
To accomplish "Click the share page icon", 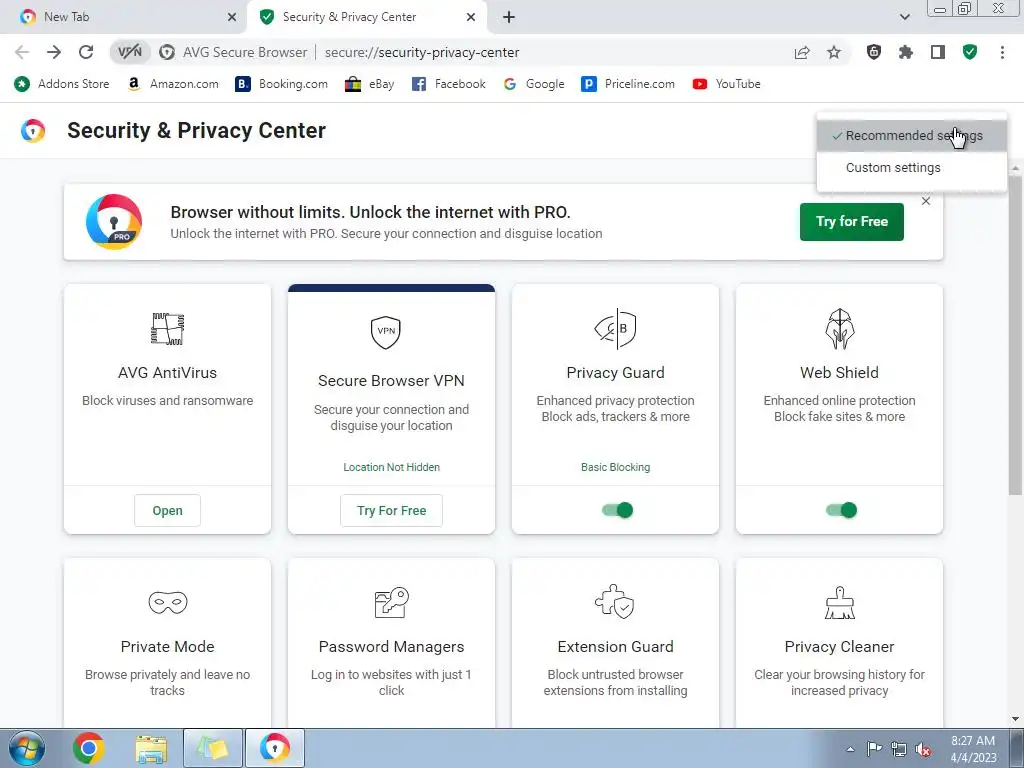I will point(802,52).
